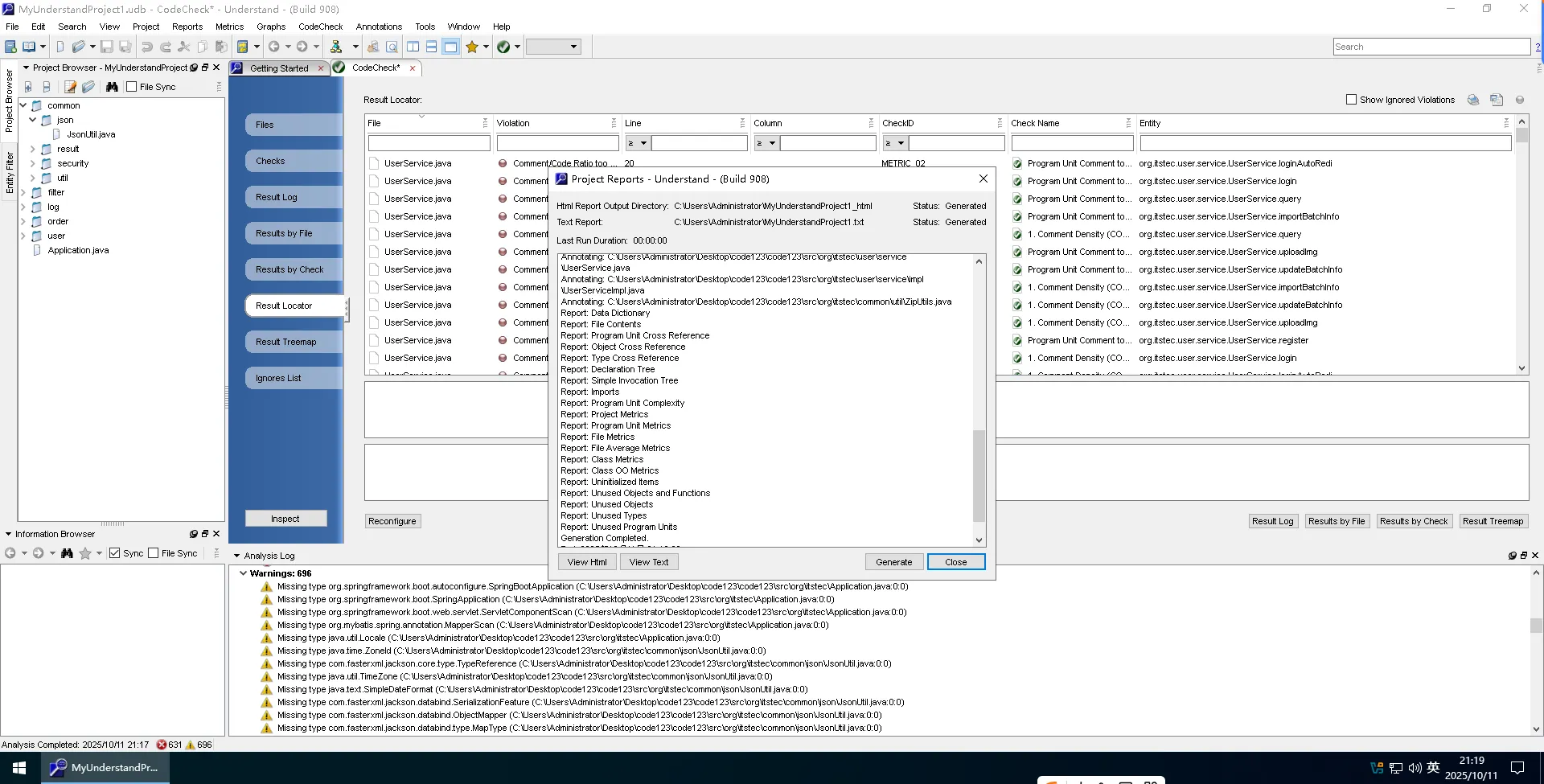Click the yellow Analyze project toolbar icon
The width and height of the screenshot is (1544, 784).
(242, 47)
